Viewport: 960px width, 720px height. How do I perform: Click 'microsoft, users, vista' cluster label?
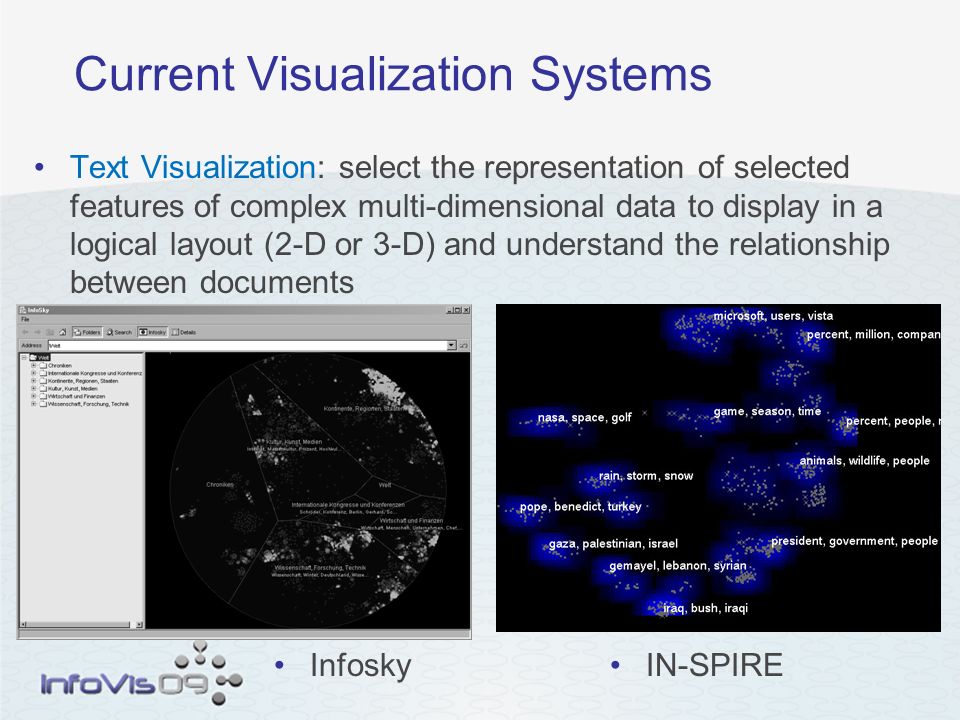(x=773, y=316)
